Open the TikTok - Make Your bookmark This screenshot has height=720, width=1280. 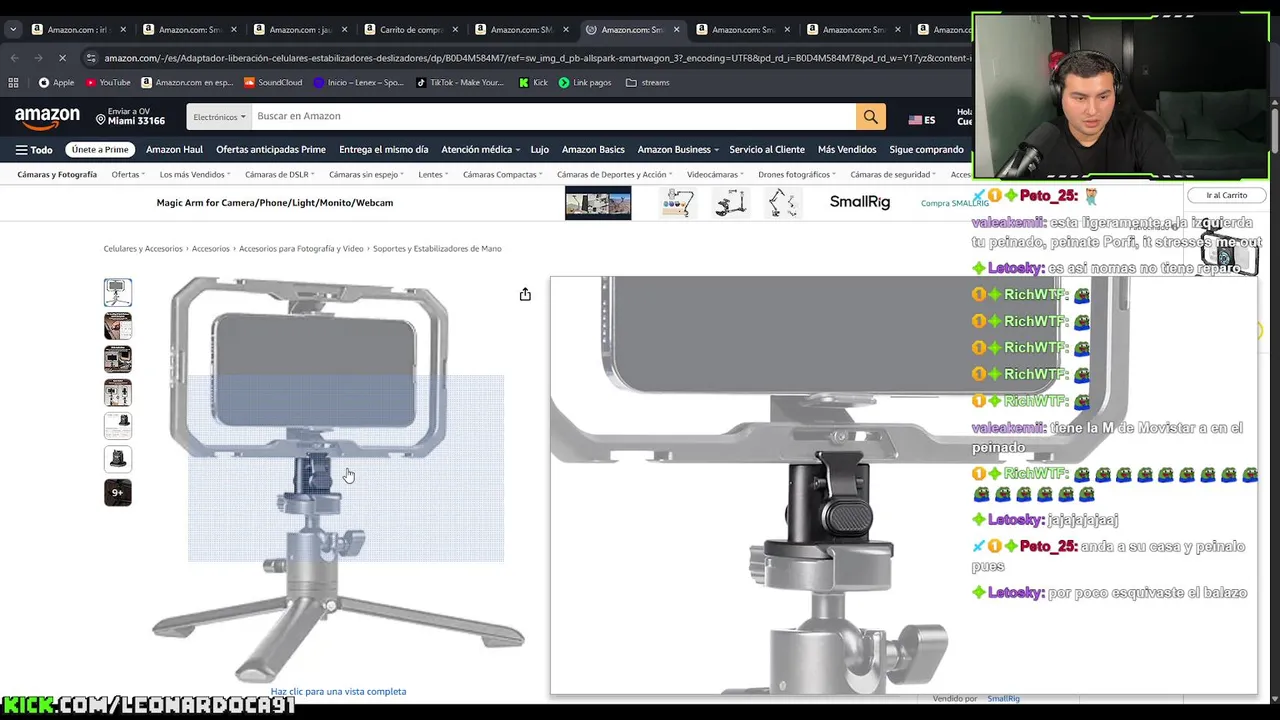460,83
